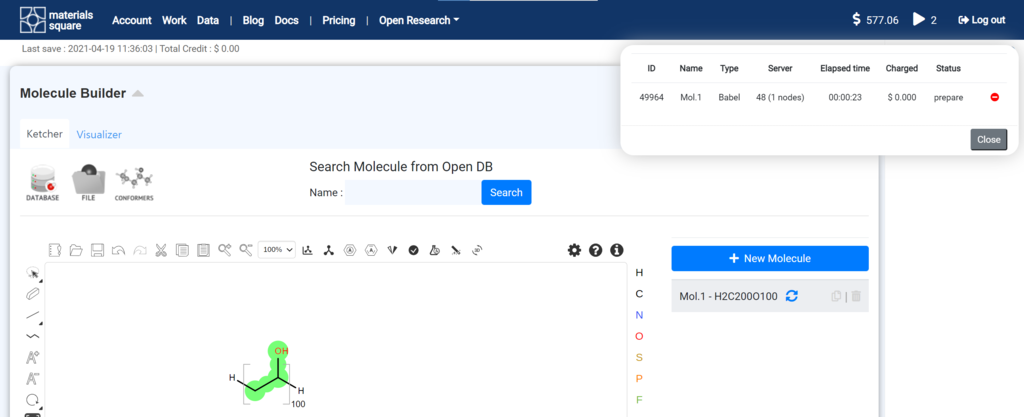Select the Chain tool
The image size is (1024, 417).
[x=33, y=336]
